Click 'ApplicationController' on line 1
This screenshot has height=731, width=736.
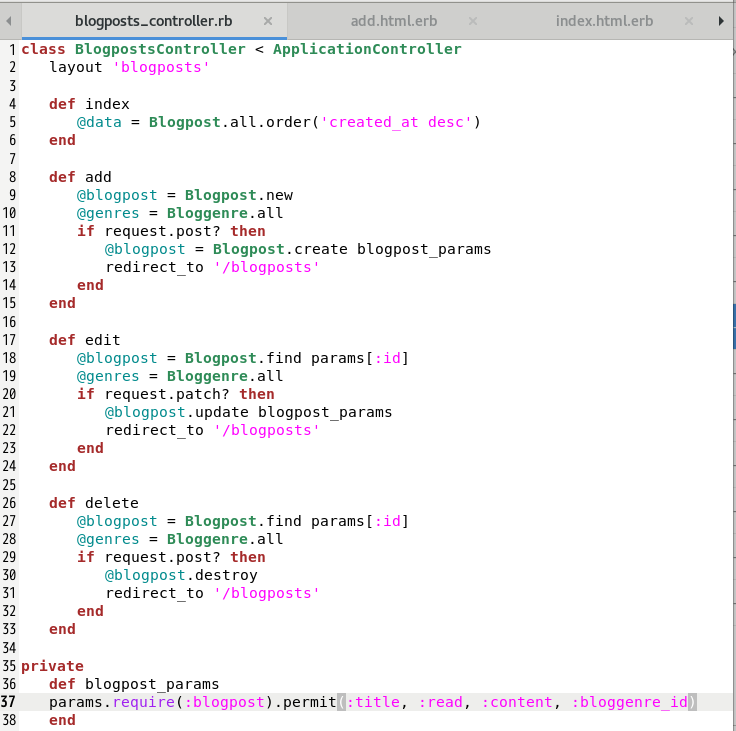click(367, 49)
